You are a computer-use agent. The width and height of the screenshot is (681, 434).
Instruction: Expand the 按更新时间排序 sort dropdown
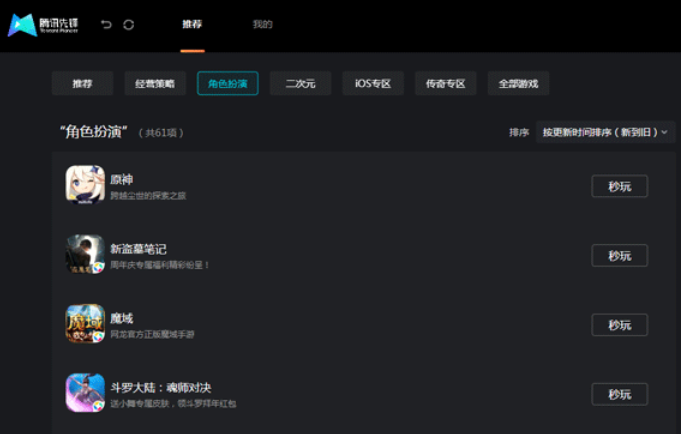point(605,132)
